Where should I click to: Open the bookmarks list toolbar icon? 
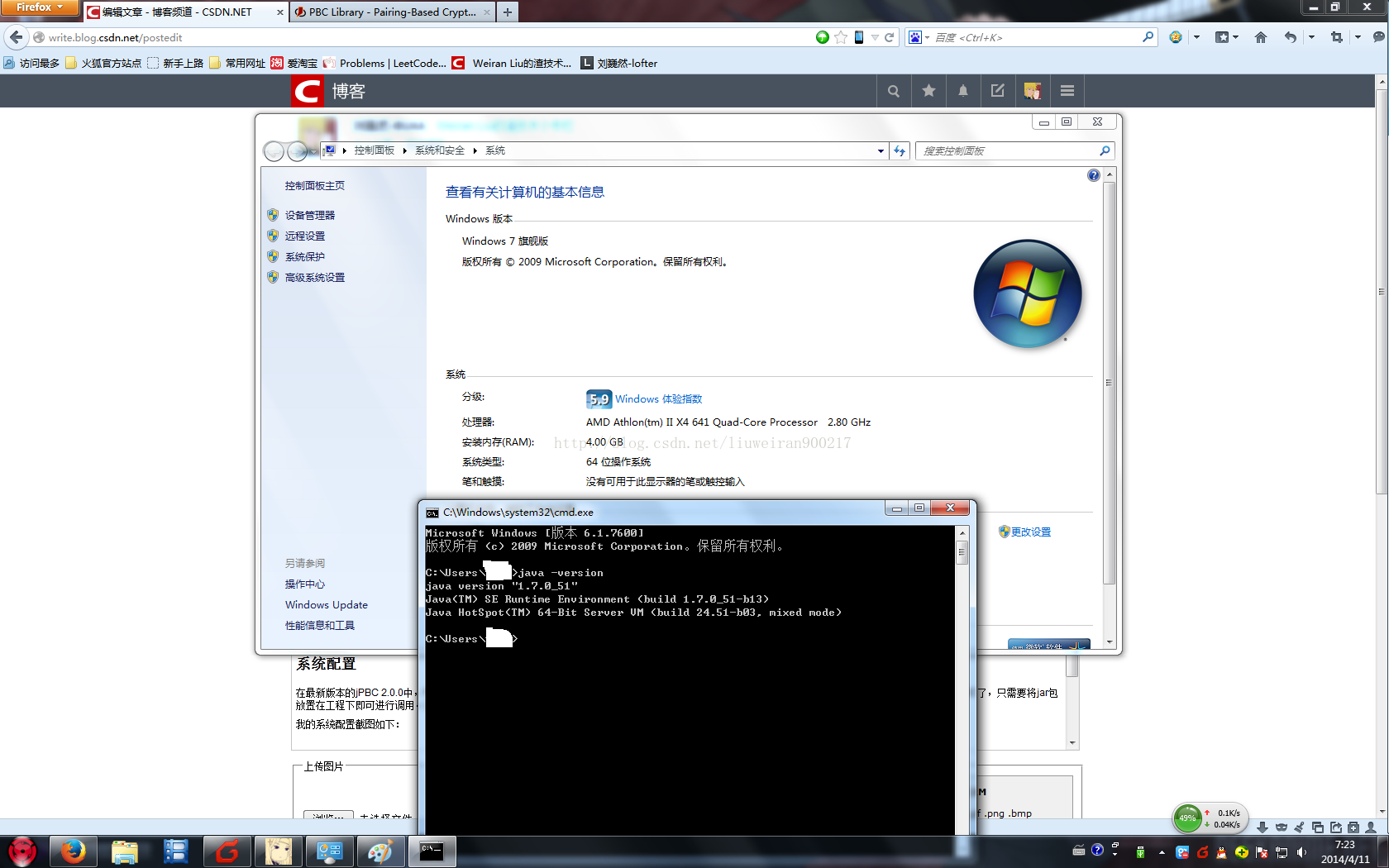[1222, 37]
